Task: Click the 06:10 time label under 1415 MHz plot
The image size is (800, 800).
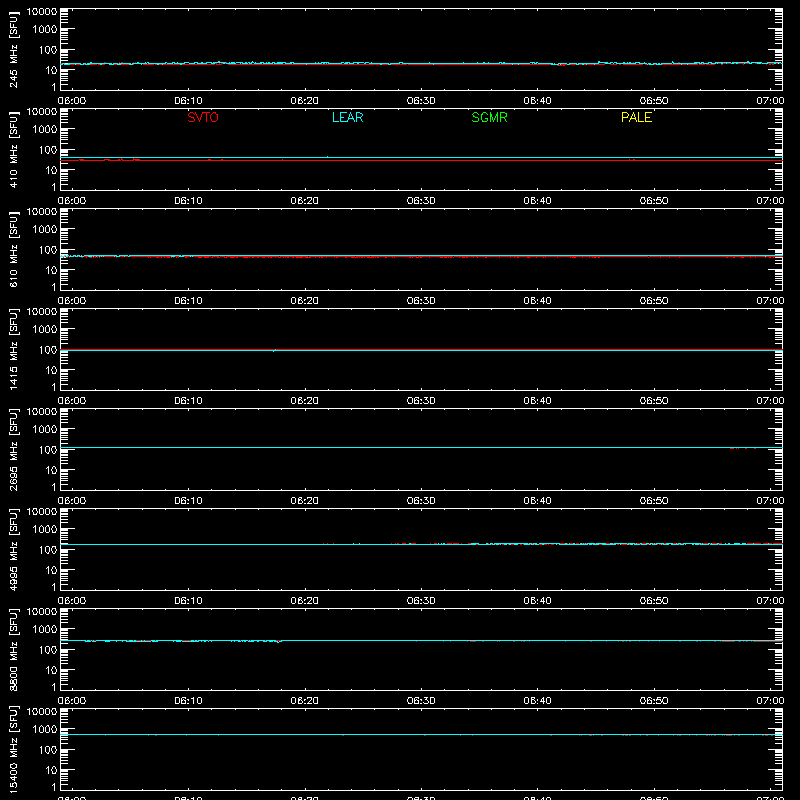Action: (x=188, y=401)
